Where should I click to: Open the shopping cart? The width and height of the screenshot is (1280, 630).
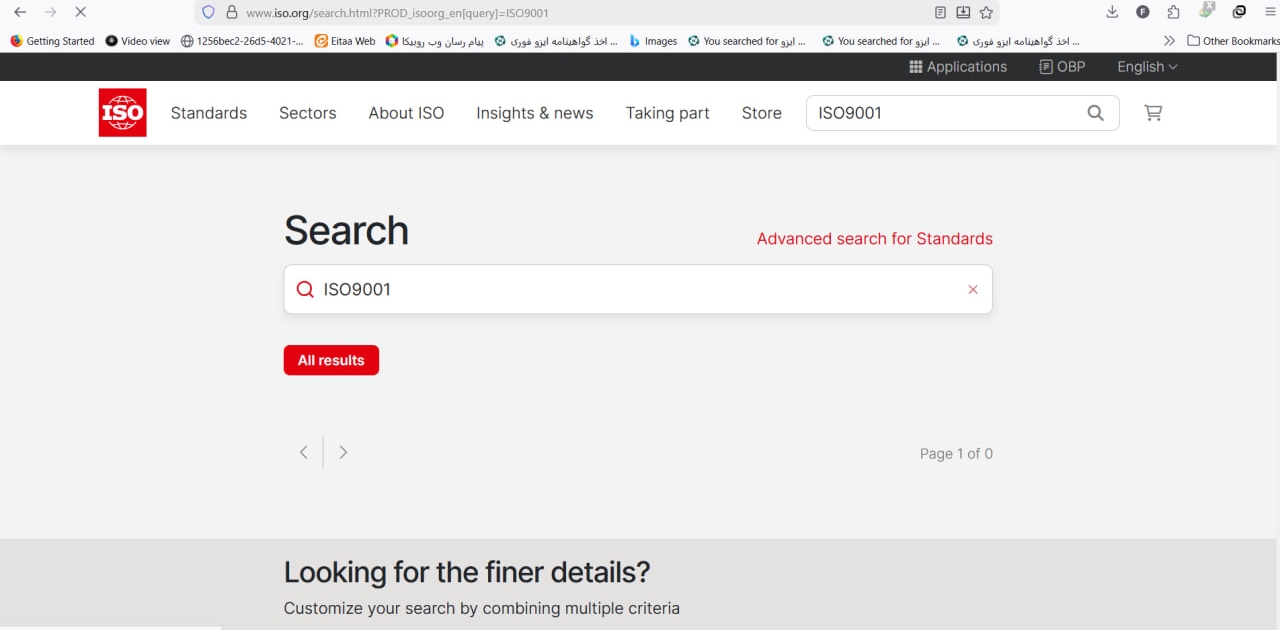pos(1153,113)
